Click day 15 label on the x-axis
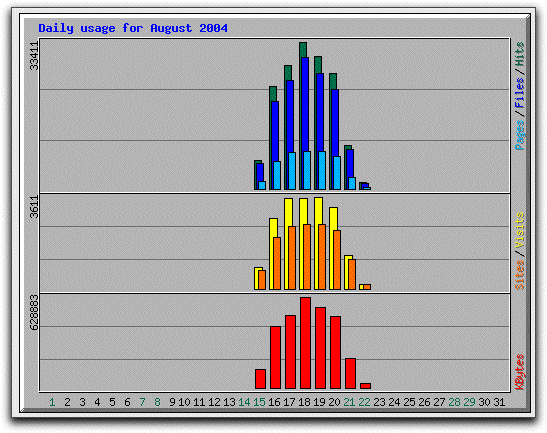The width and height of the screenshot is (547, 433). pyautogui.click(x=259, y=402)
